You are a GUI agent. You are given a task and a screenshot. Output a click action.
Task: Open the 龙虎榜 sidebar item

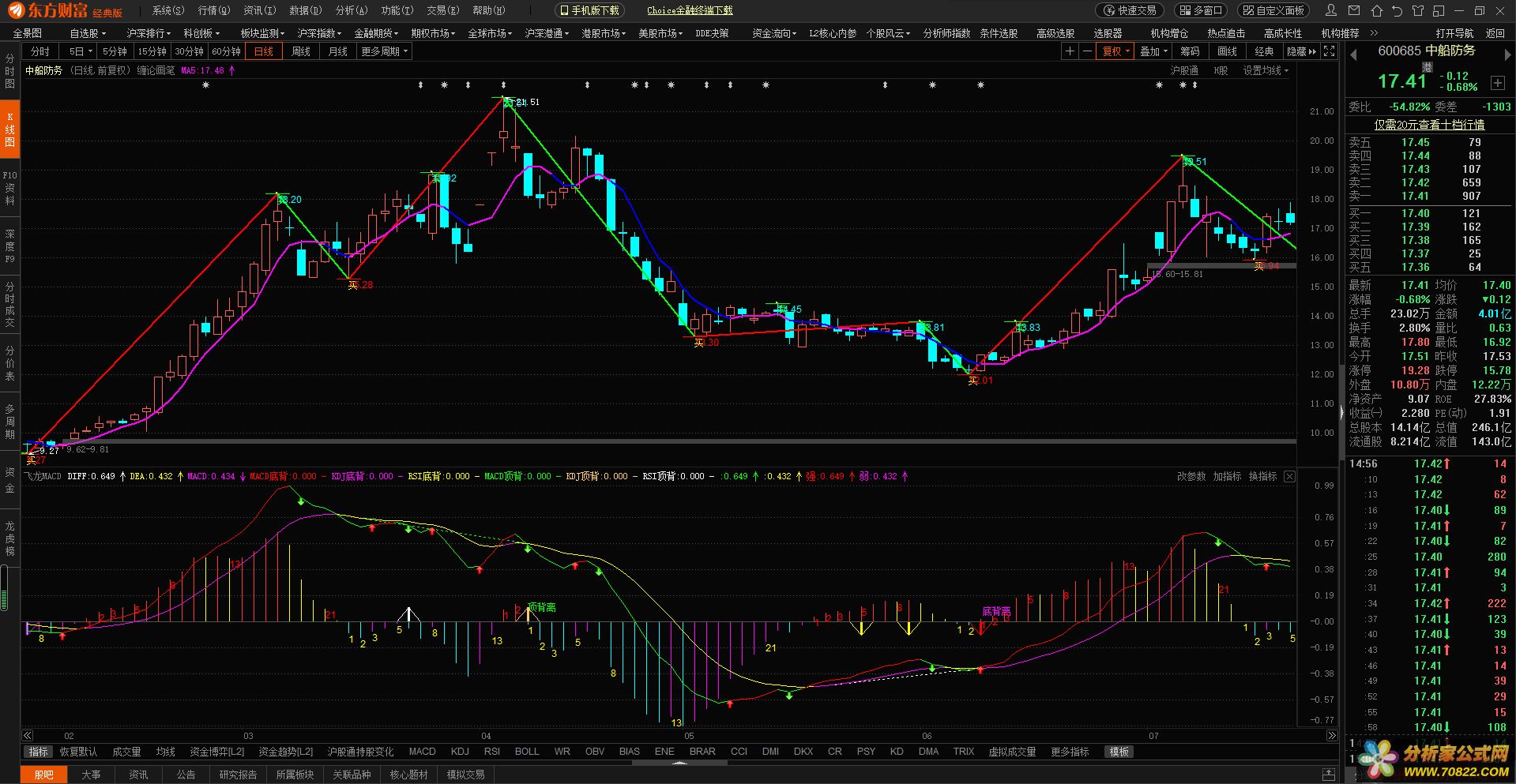click(x=9, y=538)
